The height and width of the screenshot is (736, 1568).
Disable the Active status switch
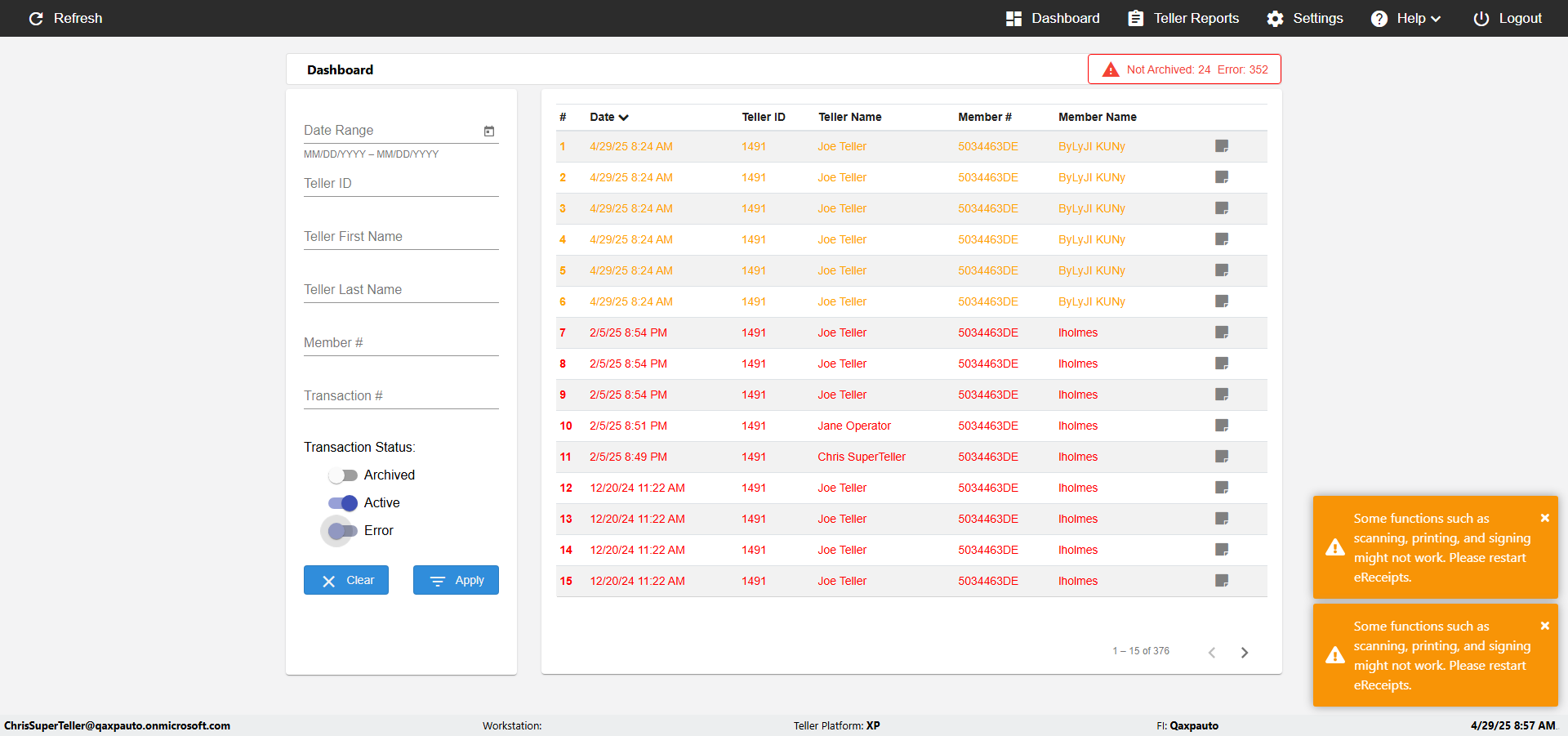343,503
